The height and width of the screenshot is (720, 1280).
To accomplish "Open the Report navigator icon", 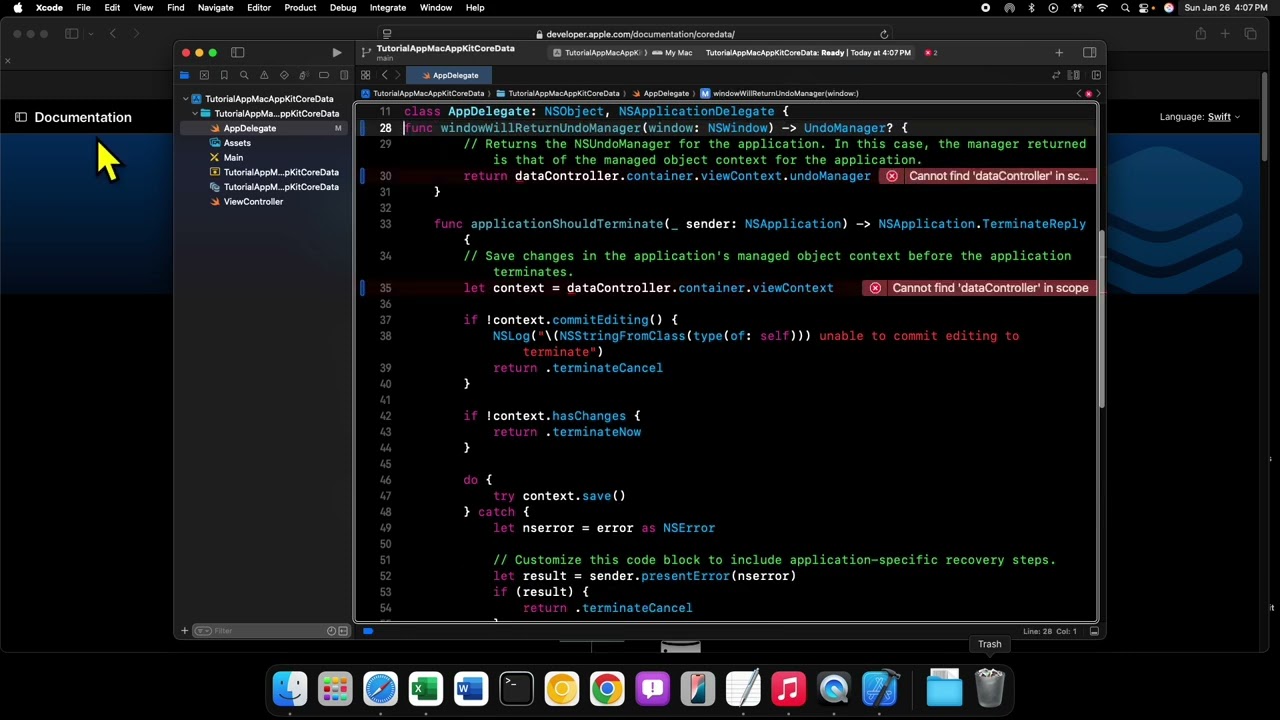I will point(344,75).
